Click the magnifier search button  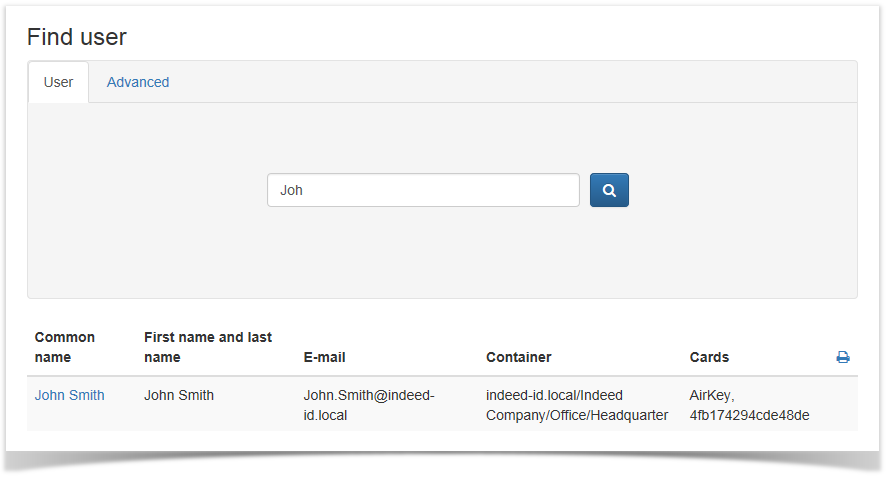pyautogui.click(x=609, y=190)
